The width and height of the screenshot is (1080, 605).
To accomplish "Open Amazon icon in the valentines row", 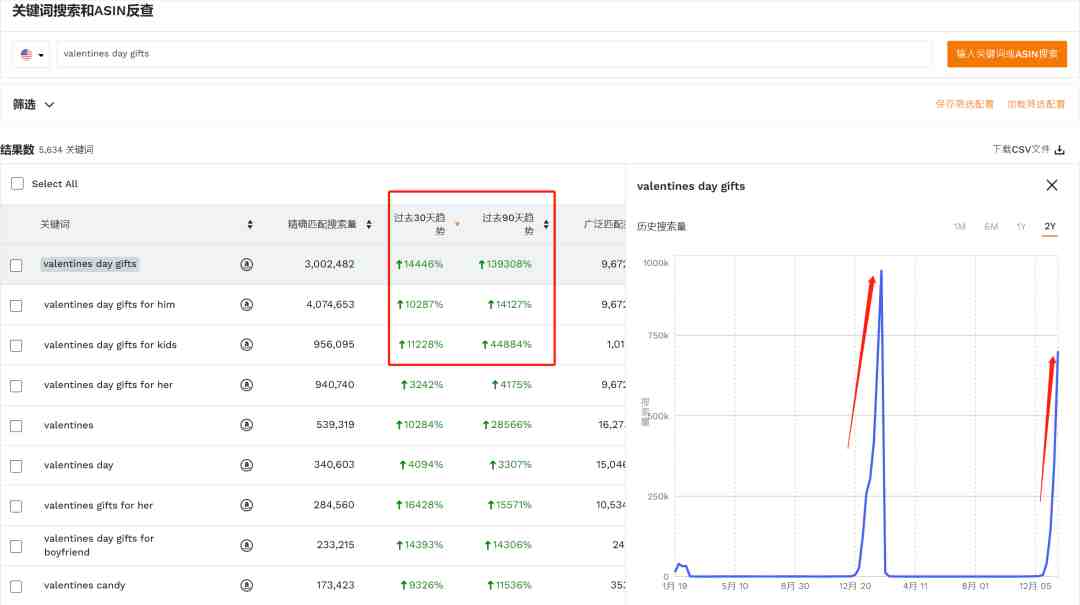I will [247, 425].
